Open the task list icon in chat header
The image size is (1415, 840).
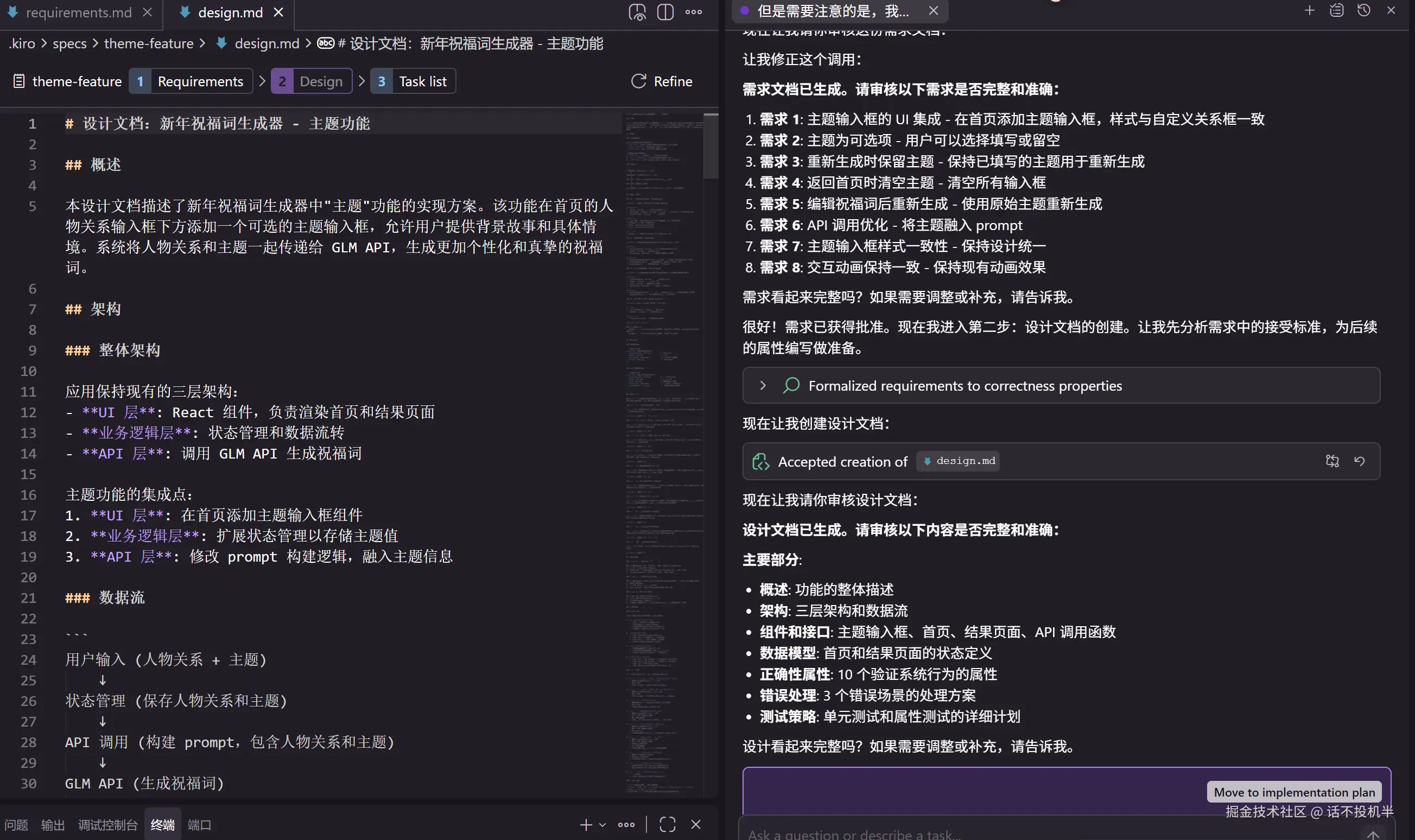[1336, 10]
